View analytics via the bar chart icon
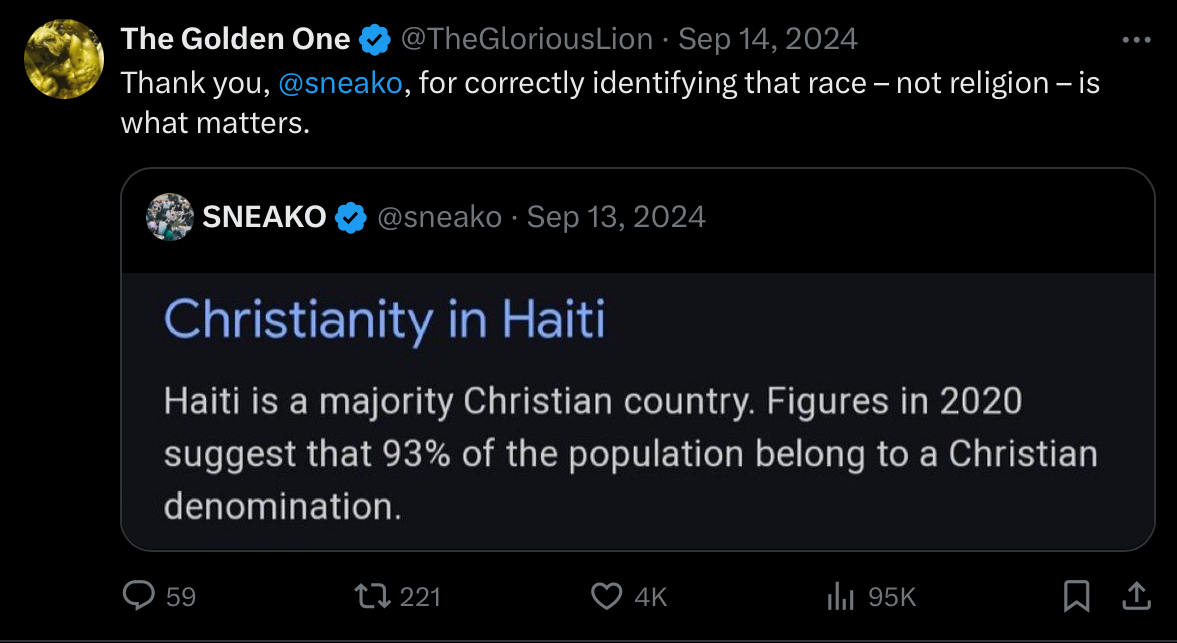Screen dimensions: 1177x643 [x=840, y=596]
